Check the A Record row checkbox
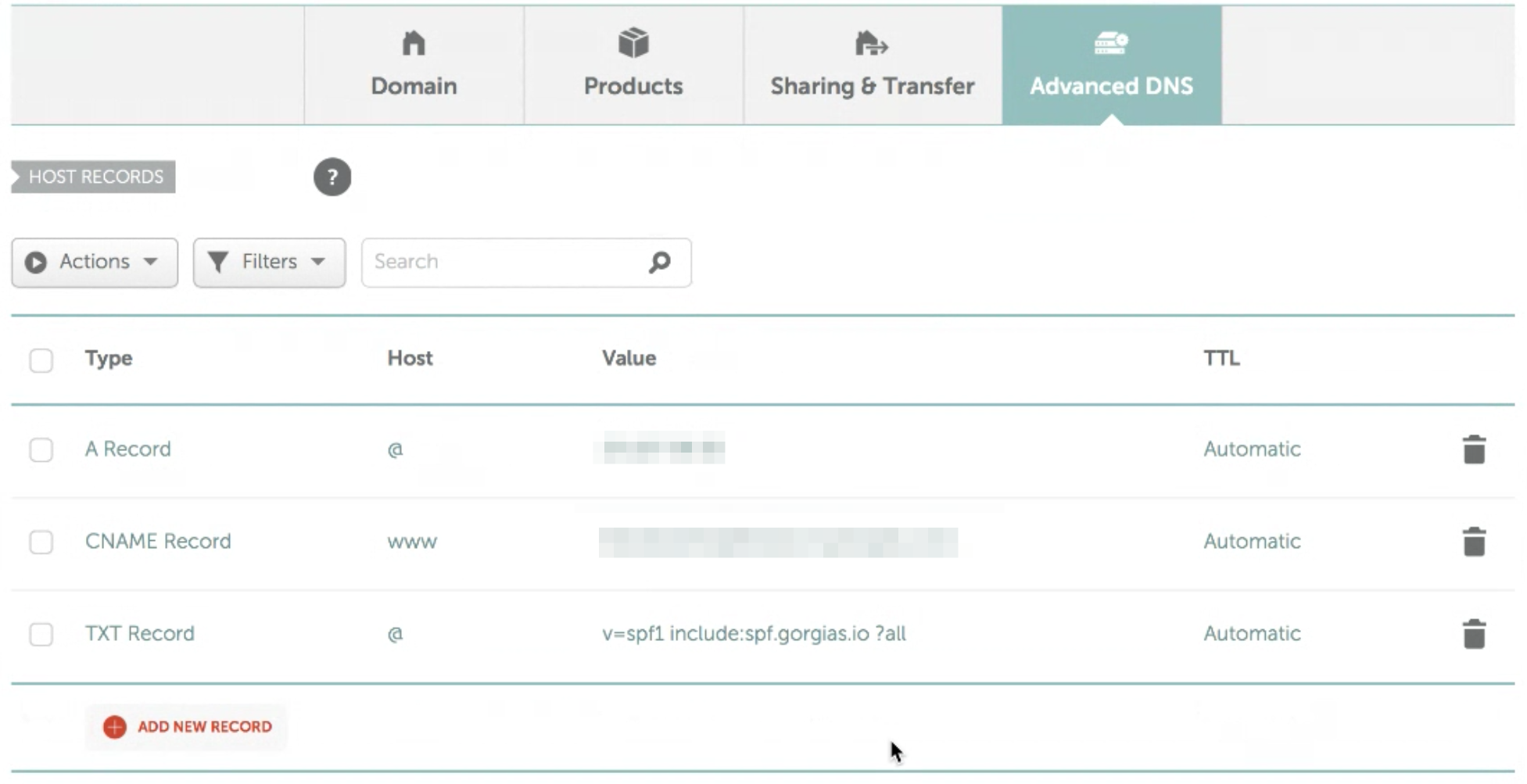1527x784 pixels. pos(41,450)
